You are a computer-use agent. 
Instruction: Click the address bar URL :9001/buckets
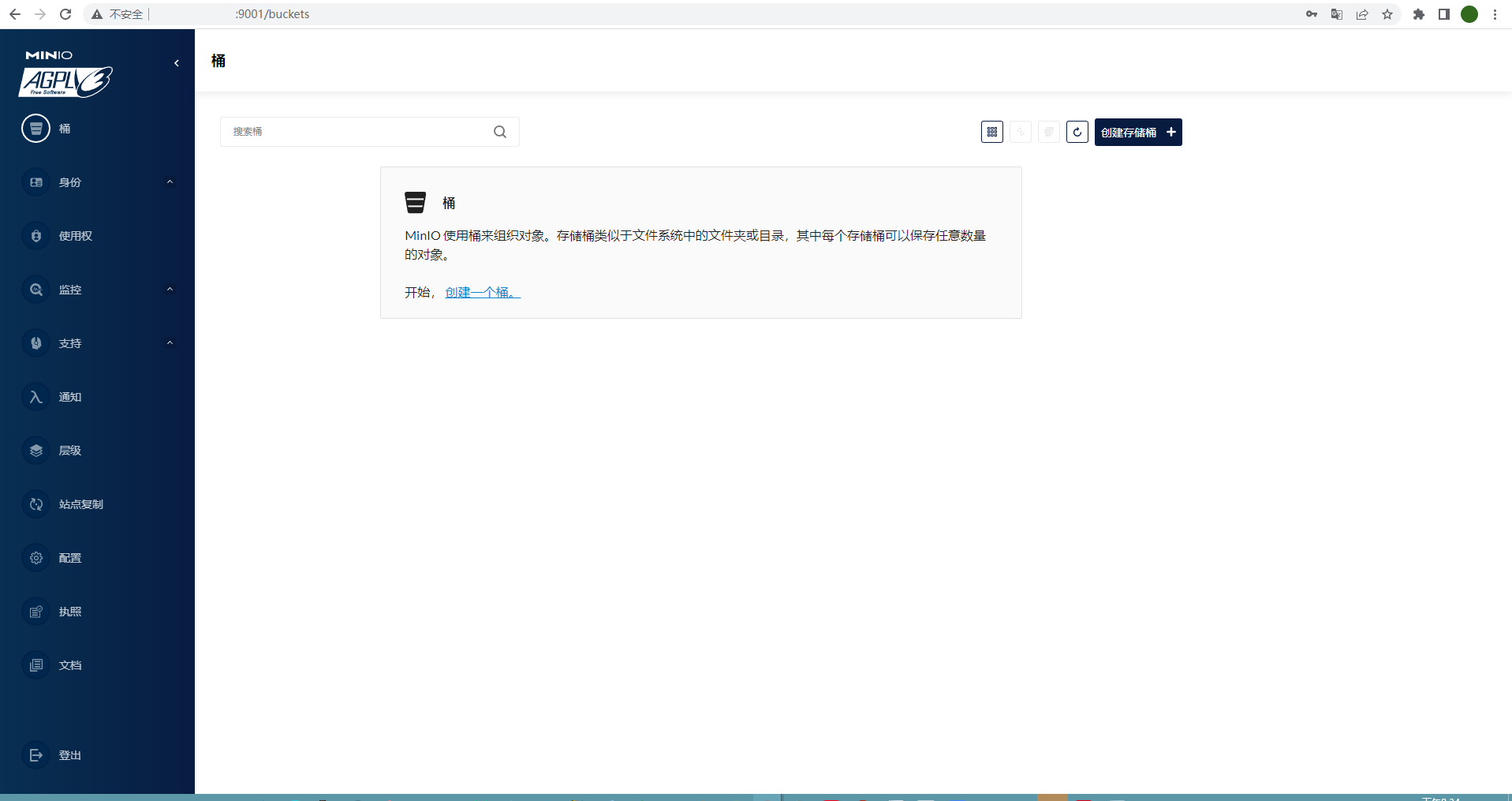tap(272, 14)
